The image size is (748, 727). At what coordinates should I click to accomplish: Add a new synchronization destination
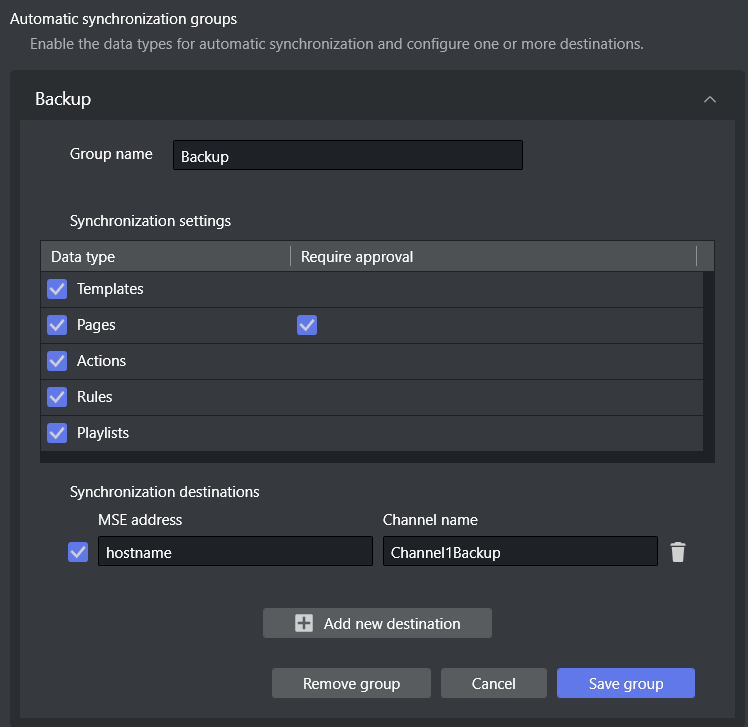coord(377,623)
